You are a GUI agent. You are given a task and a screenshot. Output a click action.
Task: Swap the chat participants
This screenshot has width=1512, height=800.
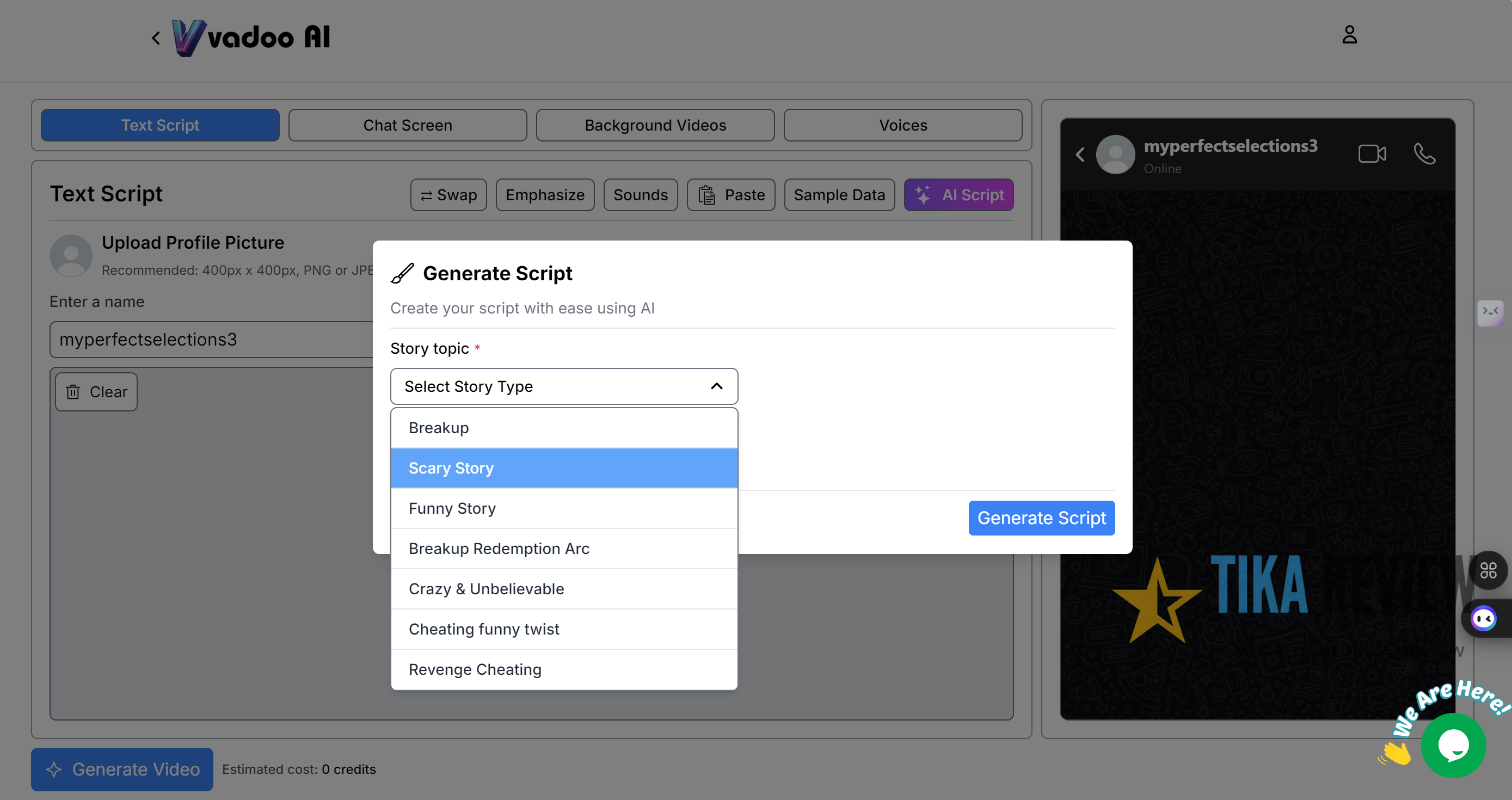click(448, 195)
